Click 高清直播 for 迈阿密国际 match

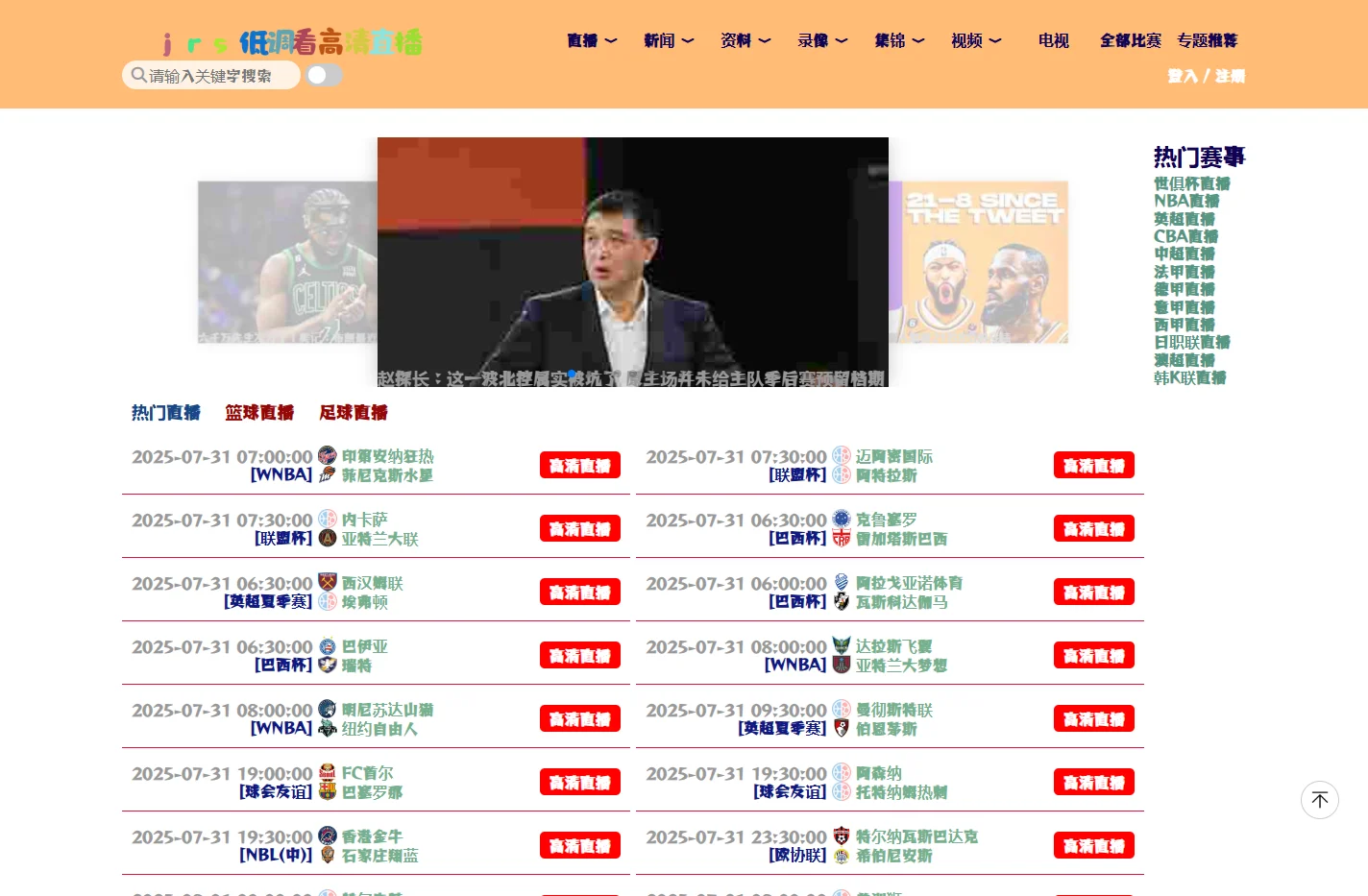point(1094,465)
